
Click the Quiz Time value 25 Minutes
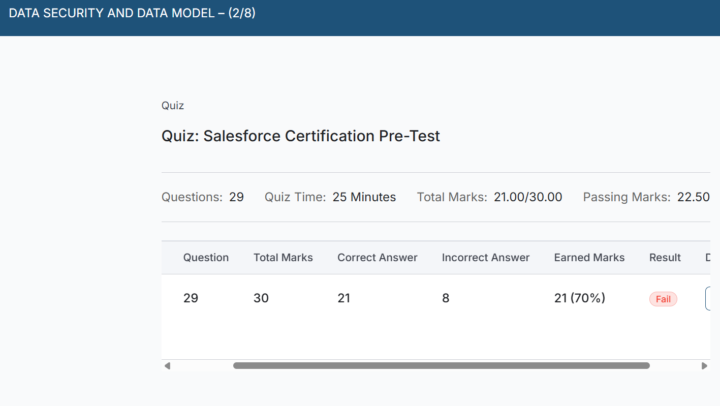[x=364, y=197]
